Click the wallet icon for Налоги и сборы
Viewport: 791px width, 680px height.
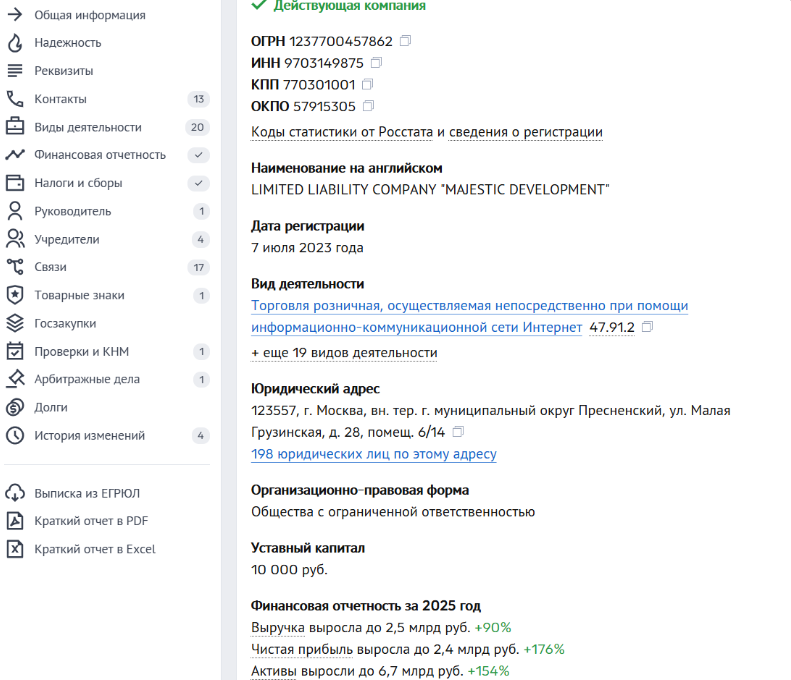(x=15, y=183)
